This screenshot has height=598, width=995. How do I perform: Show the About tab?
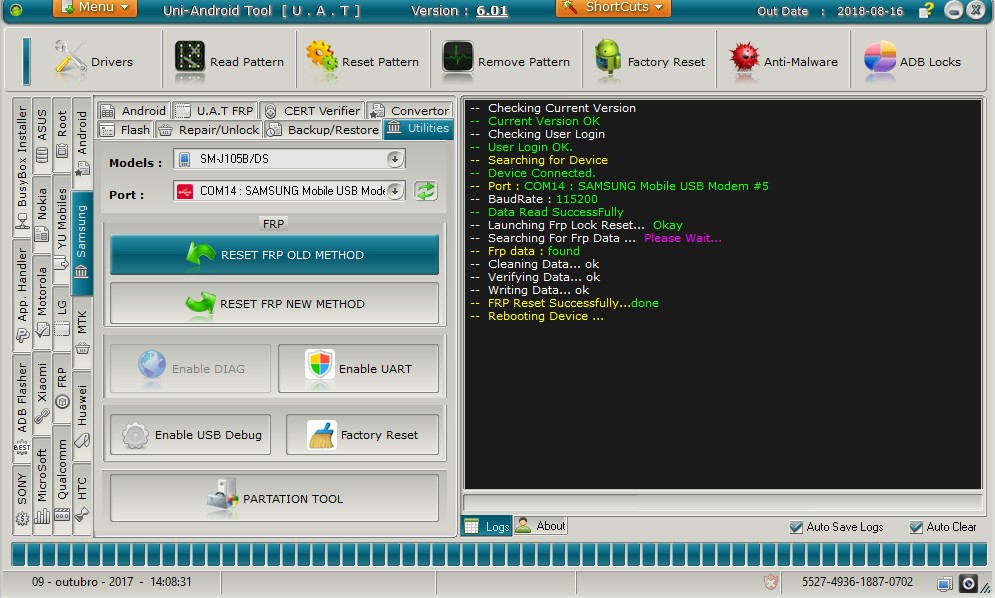point(541,526)
